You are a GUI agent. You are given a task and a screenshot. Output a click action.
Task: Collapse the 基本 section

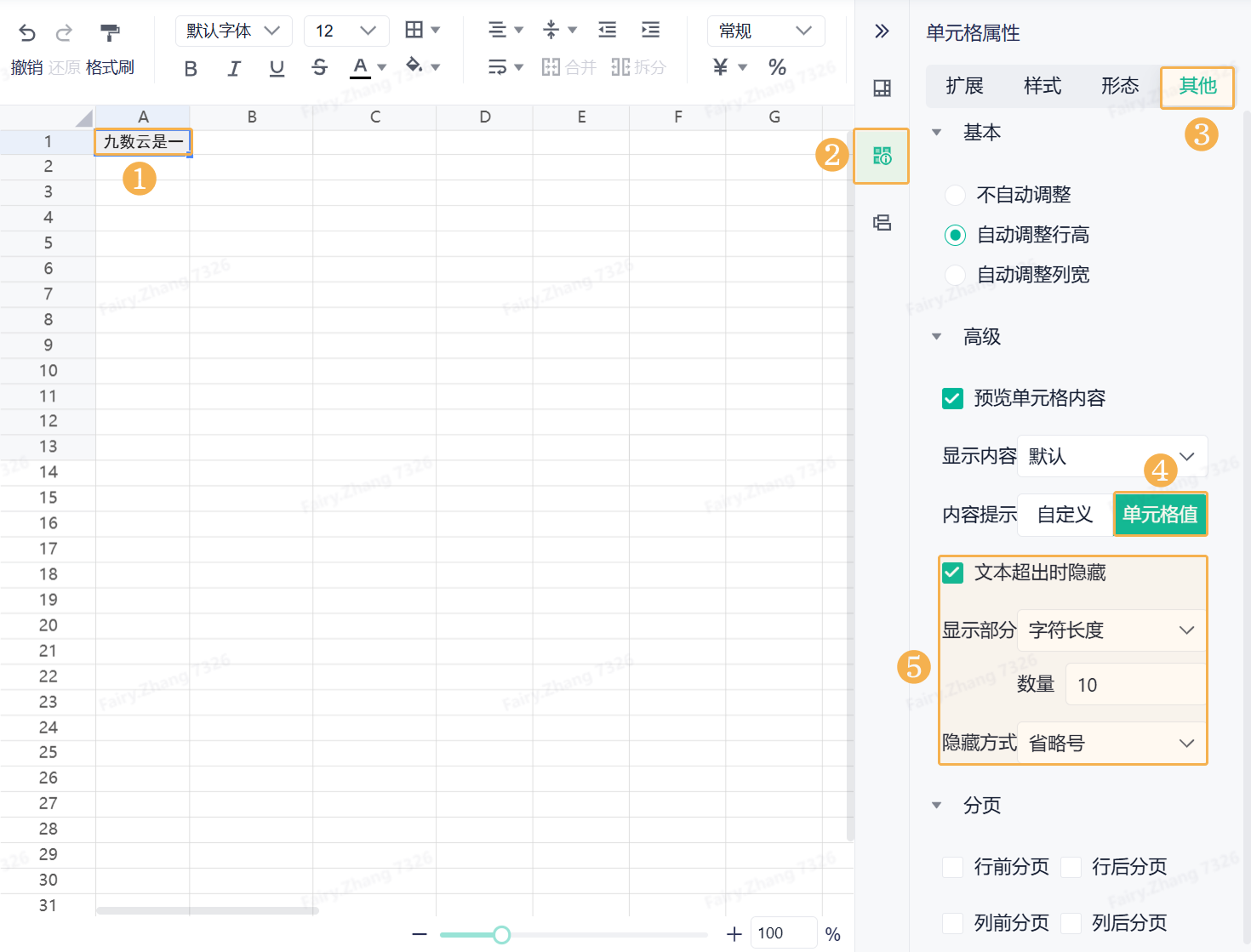point(936,133)
